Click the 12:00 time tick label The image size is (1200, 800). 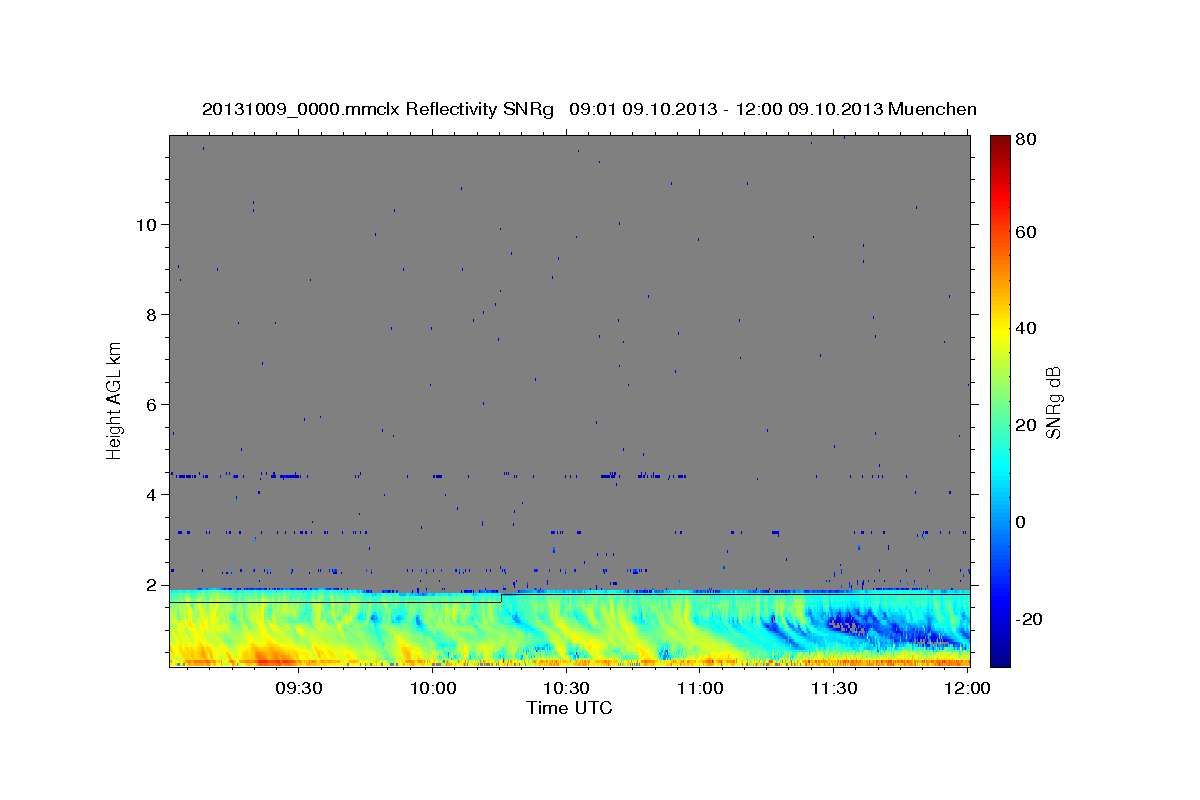[x=967, y=688]
